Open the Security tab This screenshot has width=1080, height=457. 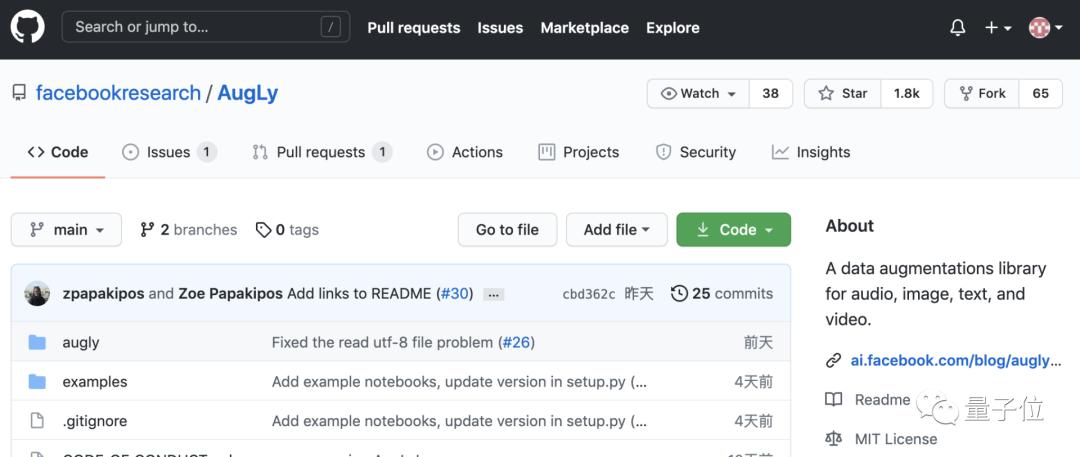coord(696,152)
